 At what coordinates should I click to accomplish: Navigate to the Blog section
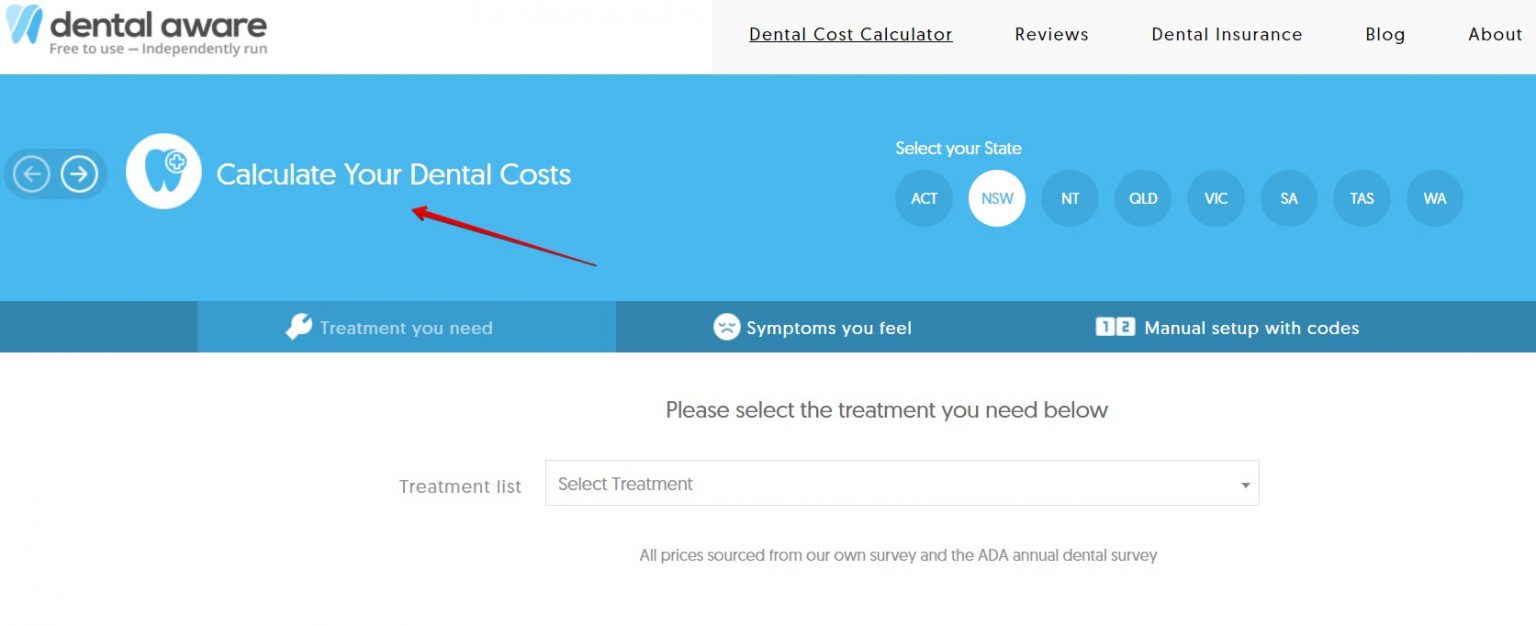tap(1385, 34)
